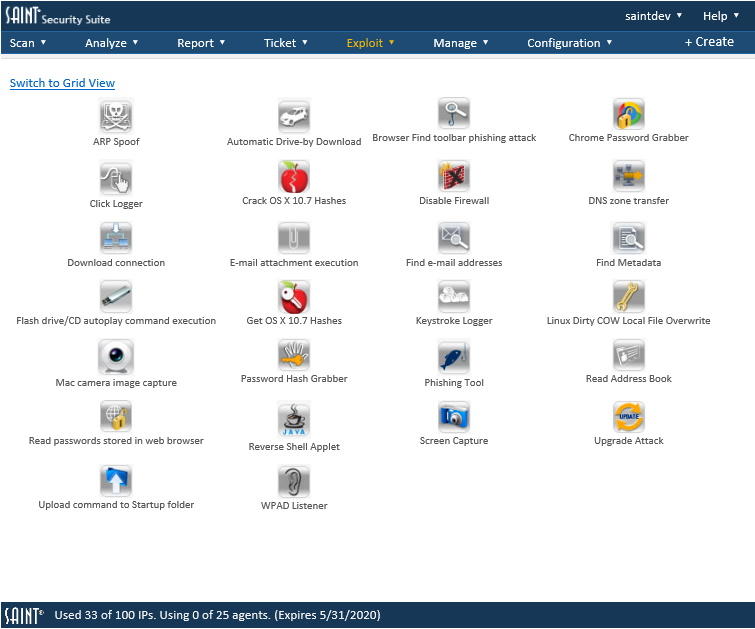The image size is (755, 629).
Task: Expand the Manage menu arrow
Action: (x=485, y=42)
